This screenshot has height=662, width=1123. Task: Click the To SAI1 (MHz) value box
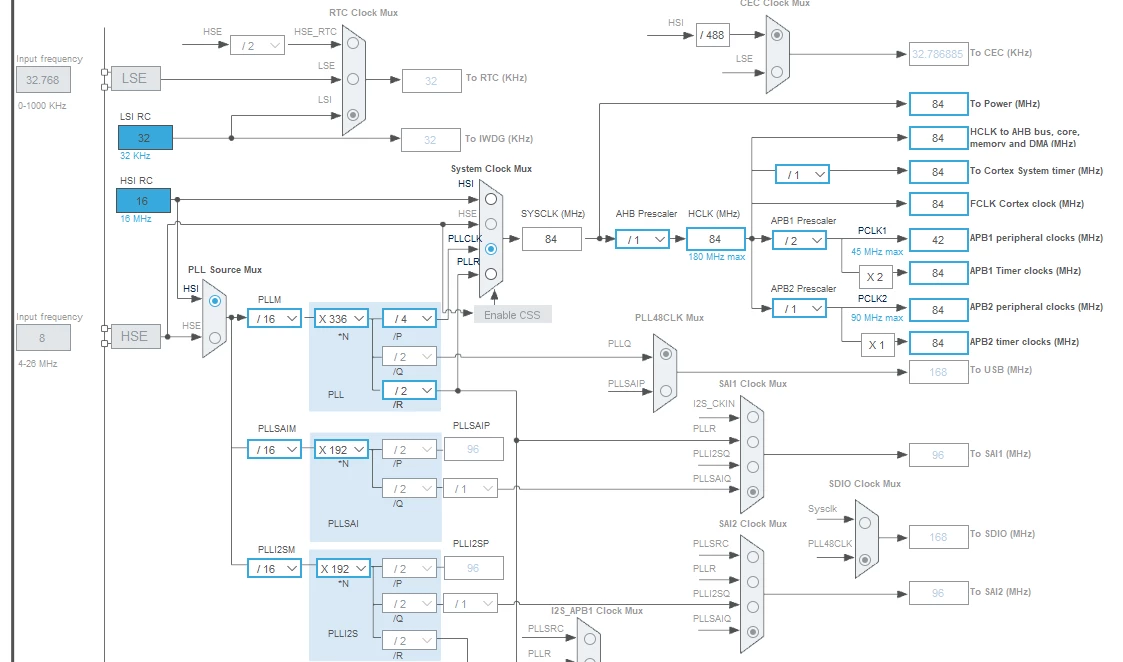(x=938, y=455)
